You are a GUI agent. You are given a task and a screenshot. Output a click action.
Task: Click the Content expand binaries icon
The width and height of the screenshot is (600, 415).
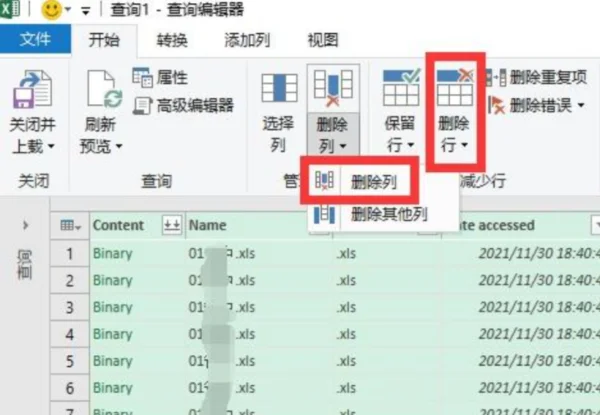172,225
